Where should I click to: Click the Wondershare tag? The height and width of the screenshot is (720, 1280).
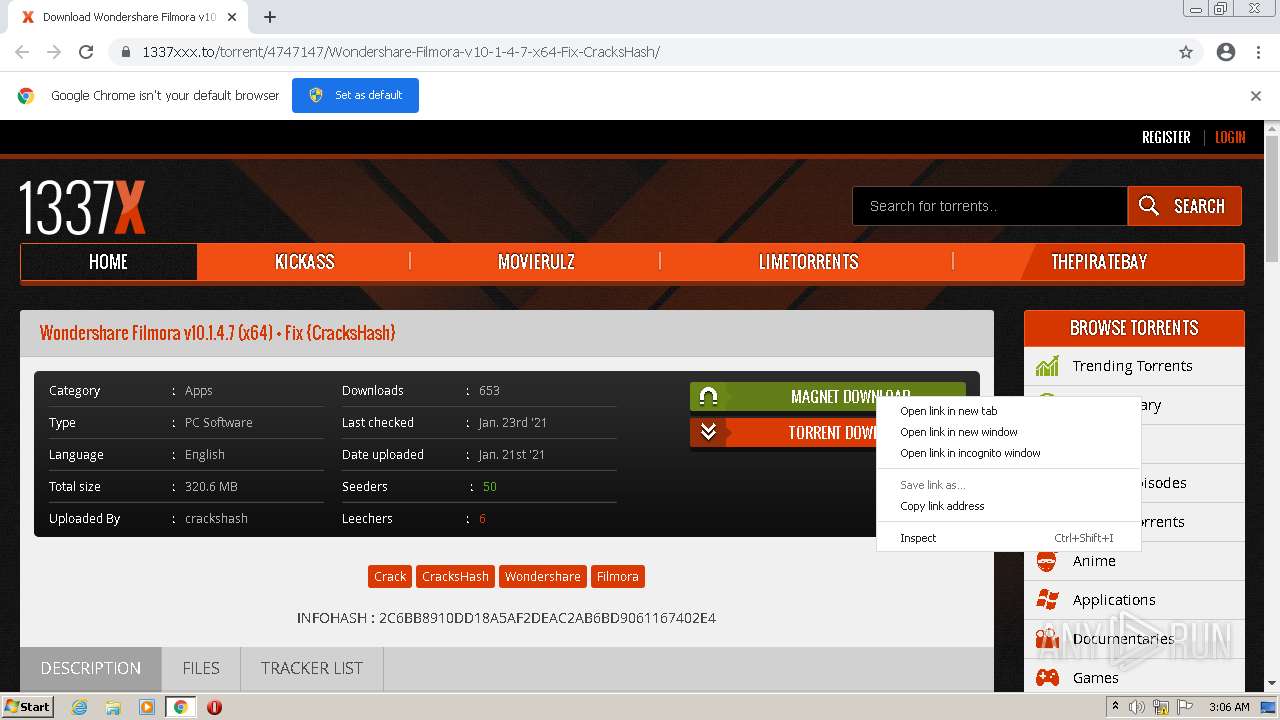point(542,576)
